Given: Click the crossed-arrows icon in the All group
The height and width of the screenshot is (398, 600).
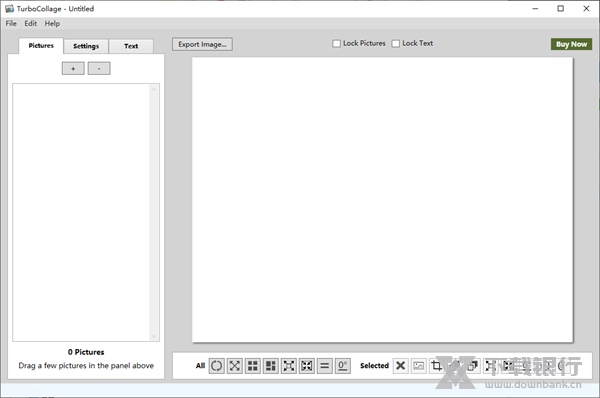Looking at the screenshot, I should point(235,366).
